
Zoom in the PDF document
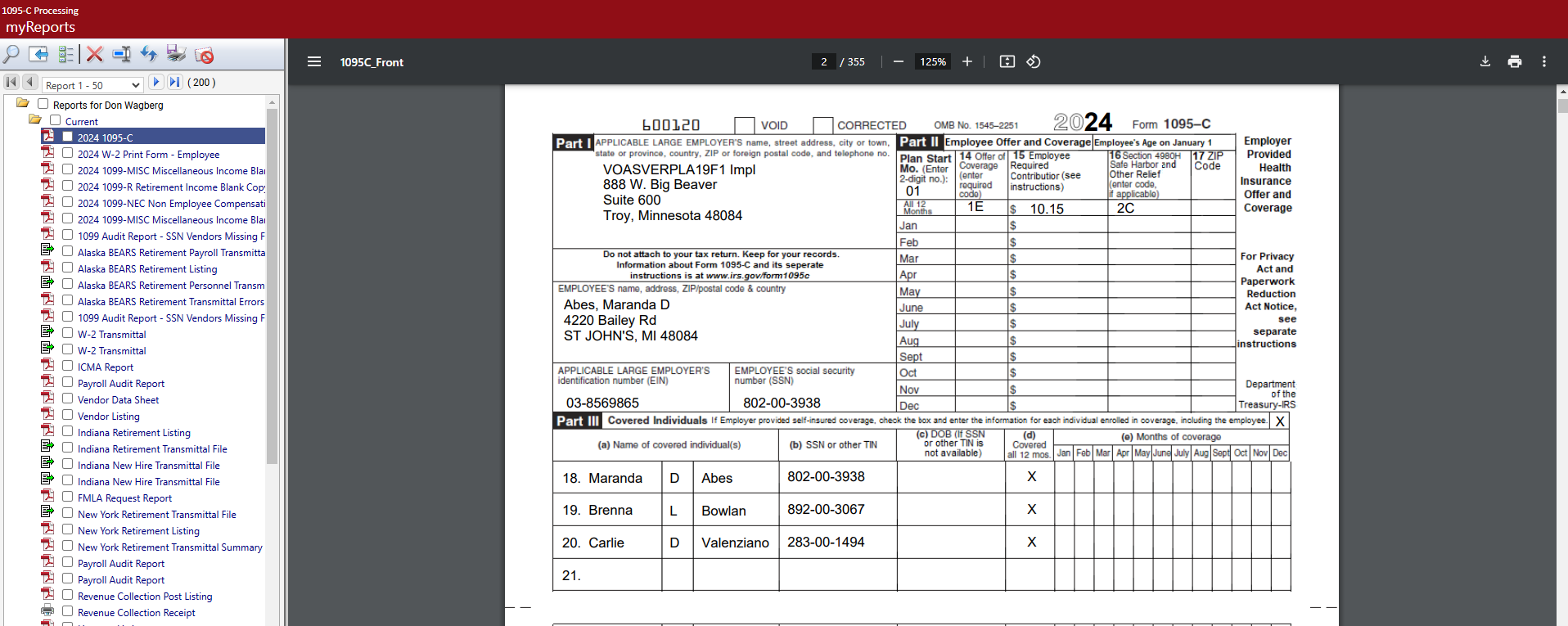coord(966,61)
